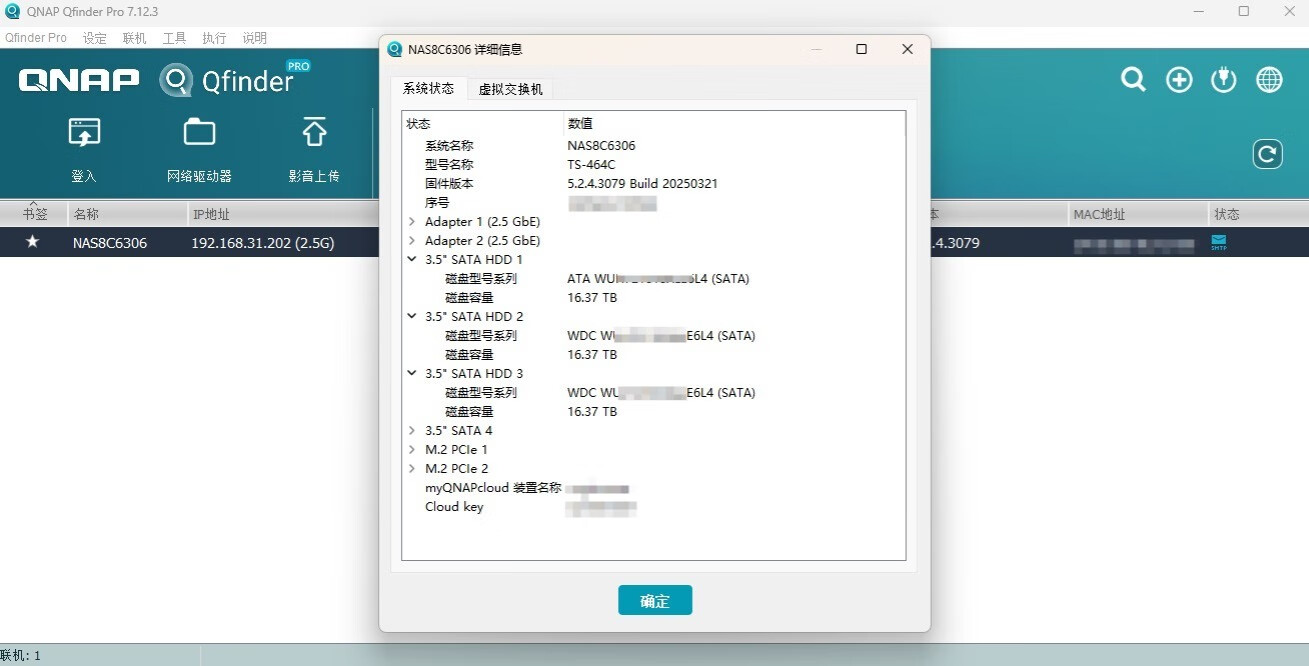Open the 联机 (Connect) menu

tap(135, 38)
